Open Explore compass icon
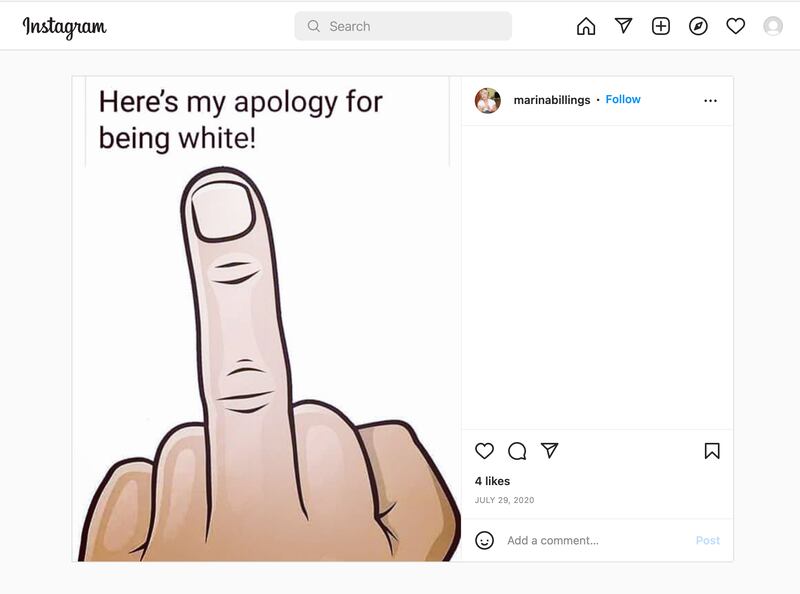800x594 pixels. click(x=698, y=26)
